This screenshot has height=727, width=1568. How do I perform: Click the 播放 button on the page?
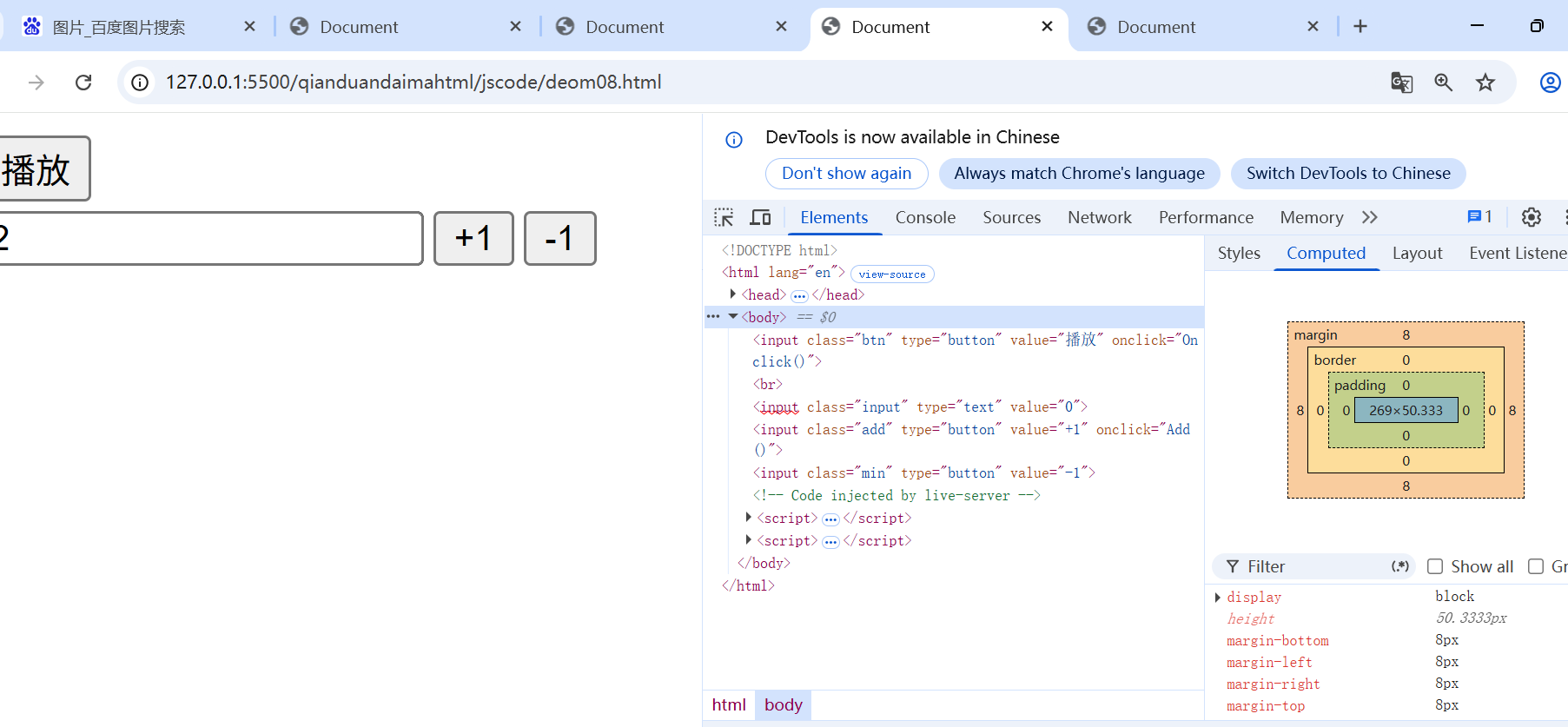(43, 169)
